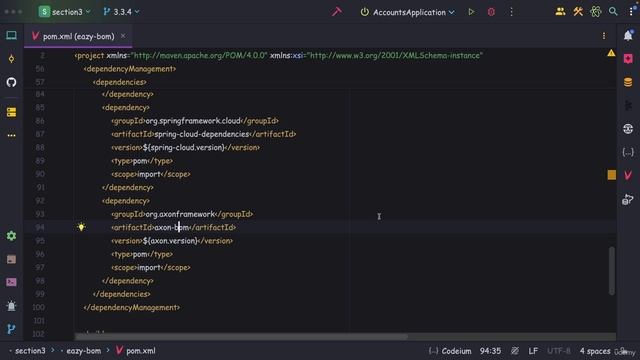640x360 pixels.
Task: Run AccountsApplication with play button
Action: tap(471, 12)
